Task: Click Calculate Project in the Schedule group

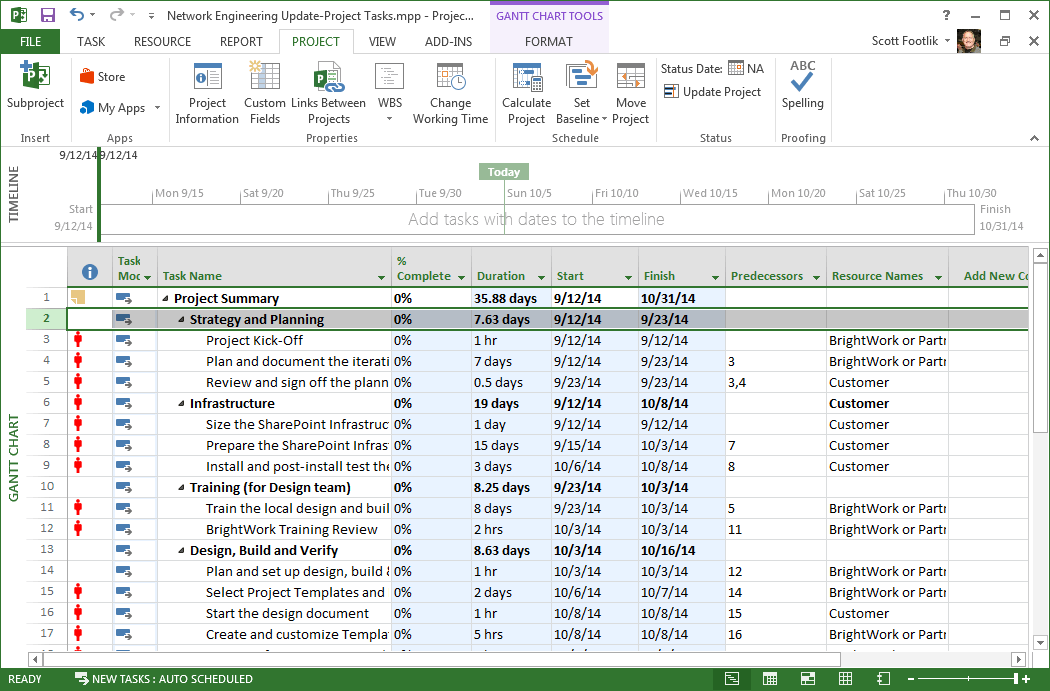Action: coord(526,91)
